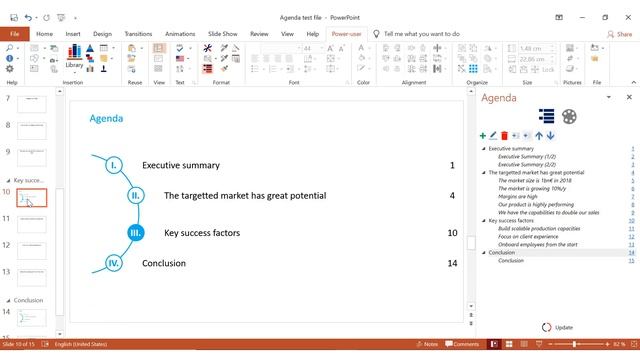Click the red agenda list icon in Format group

click(x=207, y=69)
